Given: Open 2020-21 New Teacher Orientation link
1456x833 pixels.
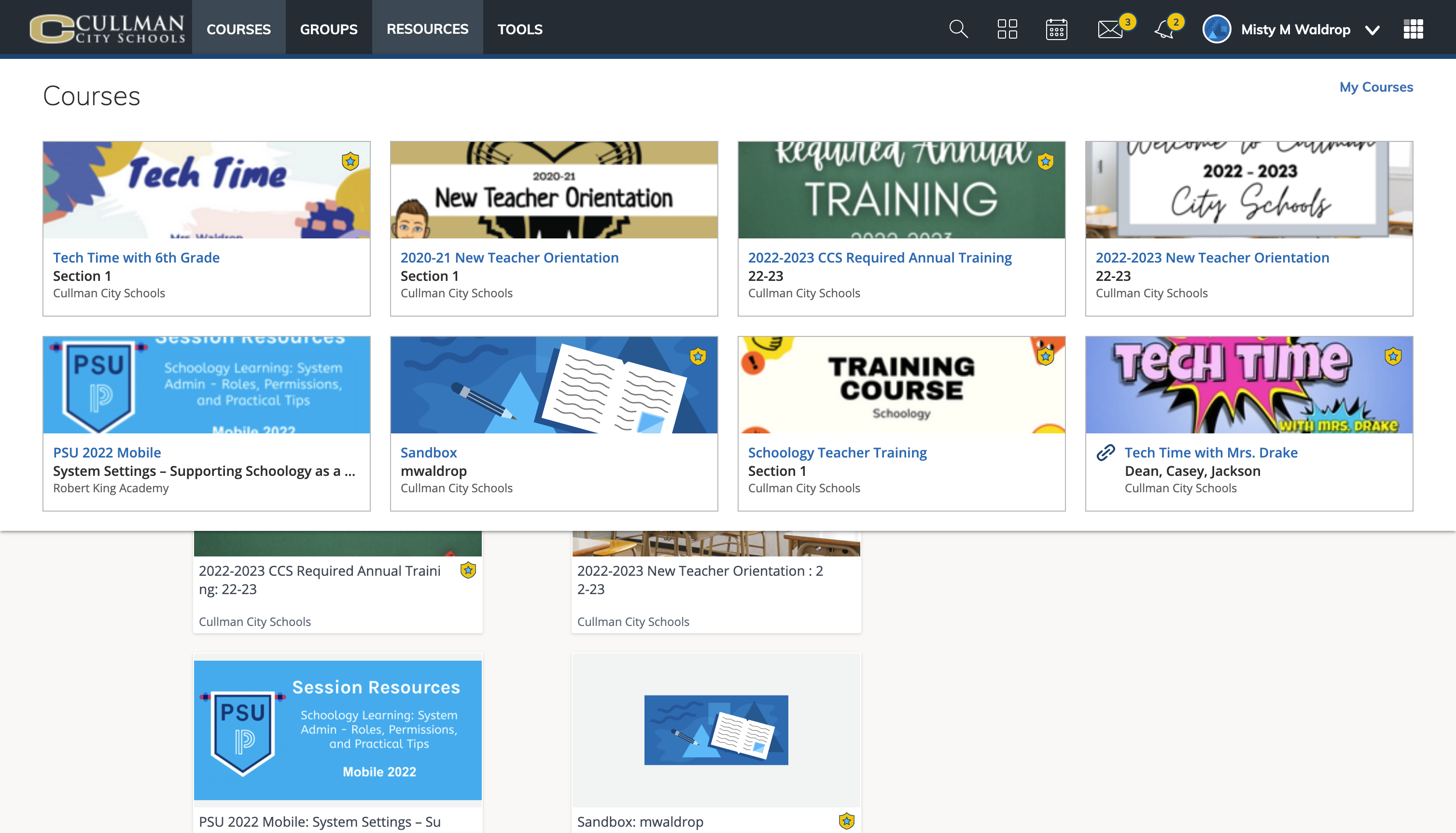Looking at the screenshot, I should [509, 257].
